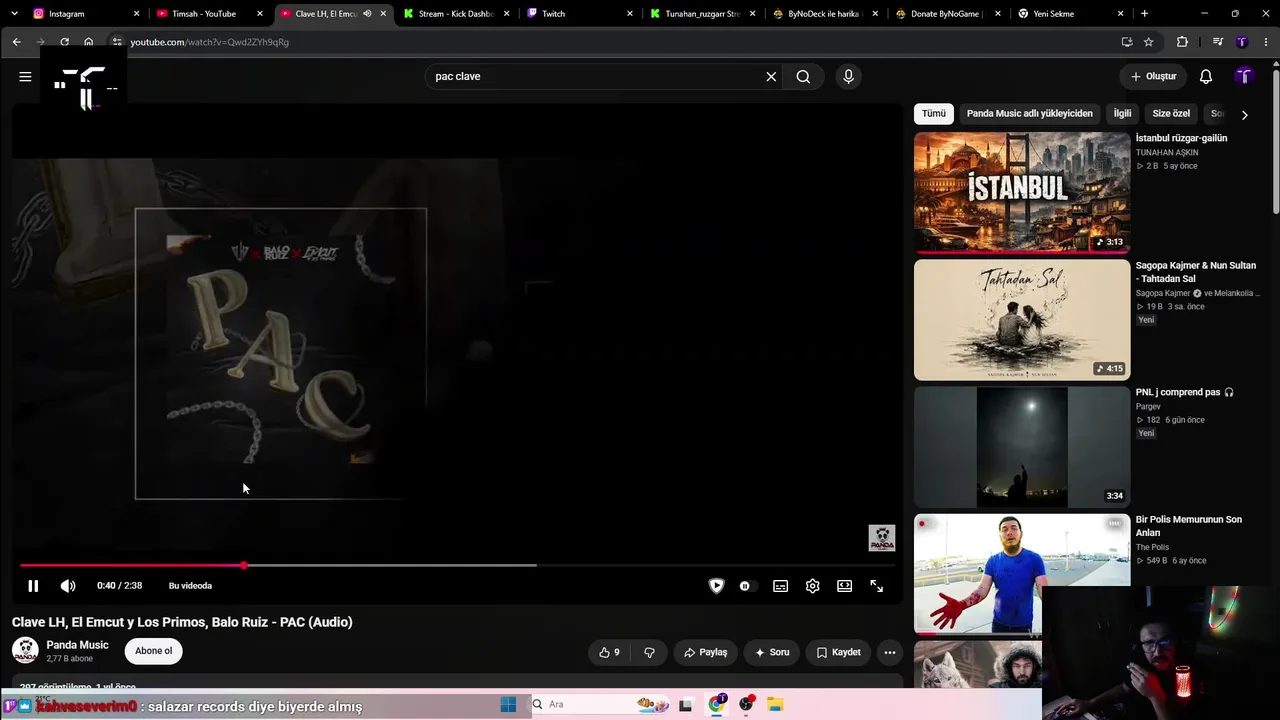Click the Oluştur create button
The width and height of the screenshot is (1280, 720).
(x=1153, y=76)
